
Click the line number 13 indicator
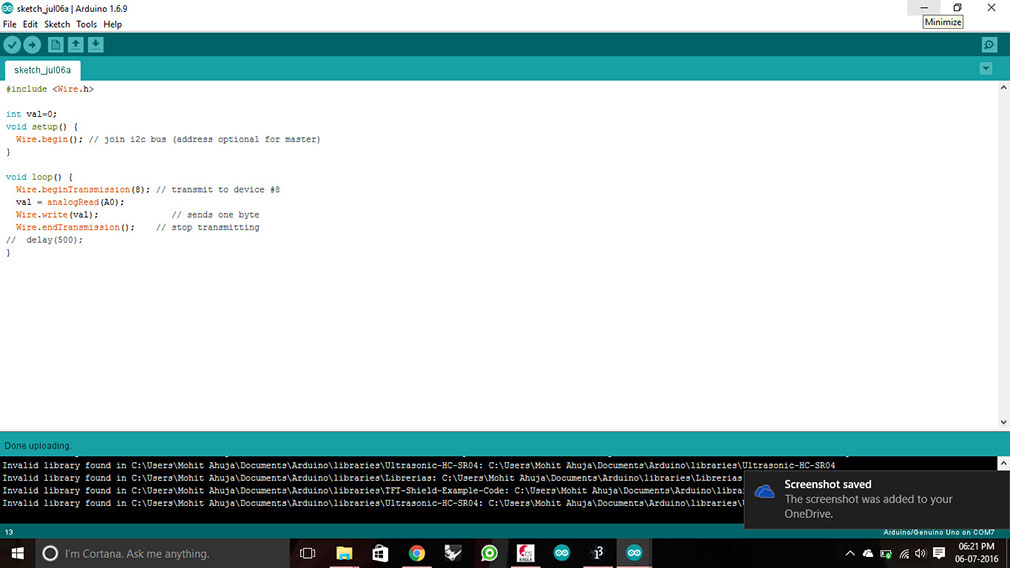pos(9,533)
